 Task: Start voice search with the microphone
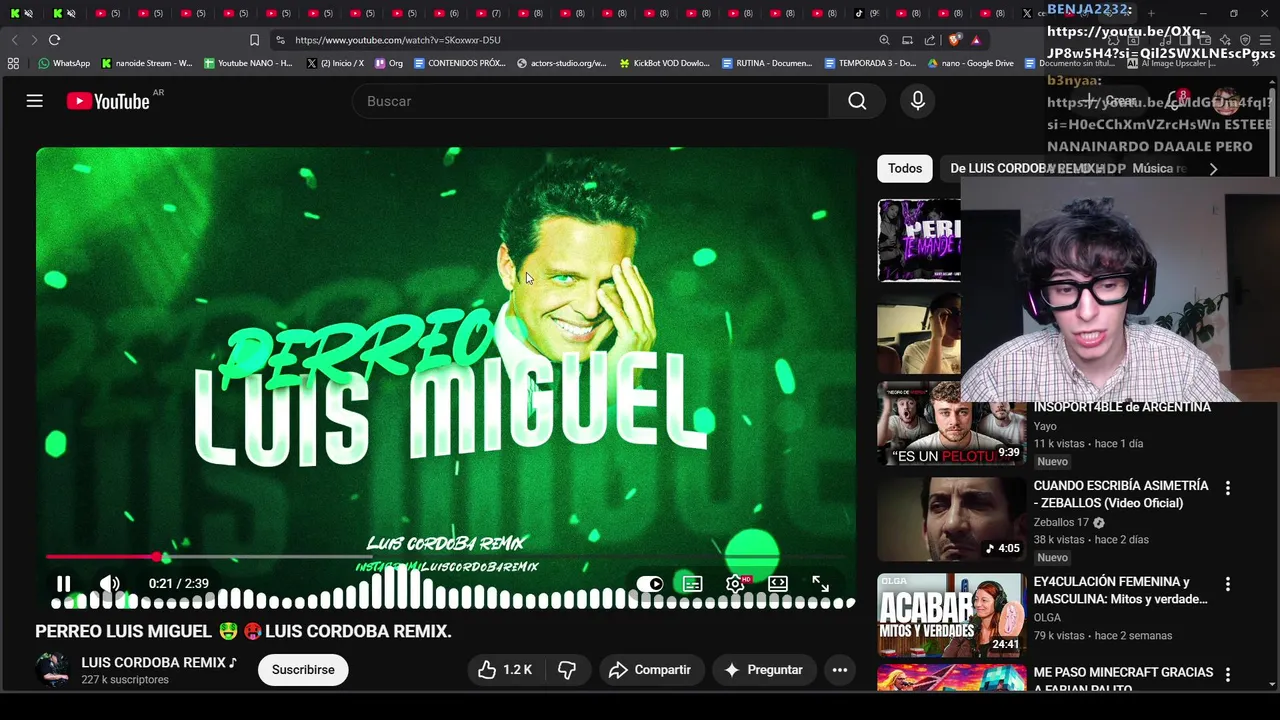coord(918,101)
